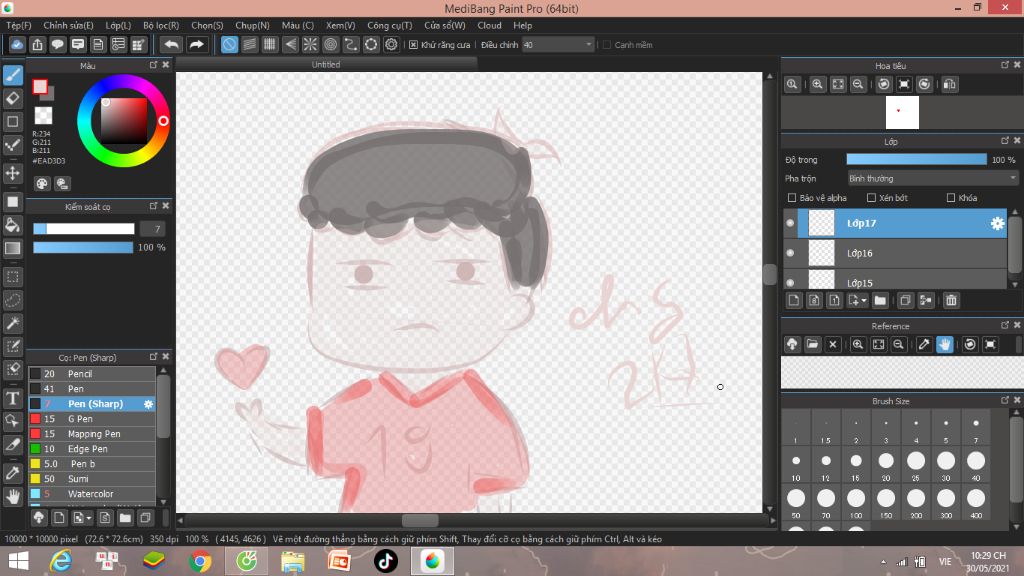Pick the Magic Wand selection tool
Image resolution: width=1024 pixels, height=576 pixels.
(x=13, y=323)
